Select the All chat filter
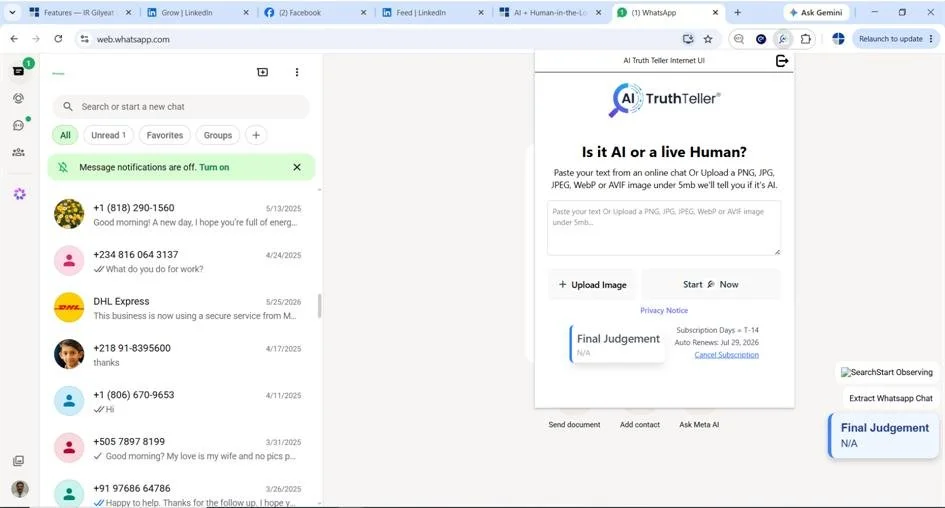945x508 pixels. click(65, 135)
